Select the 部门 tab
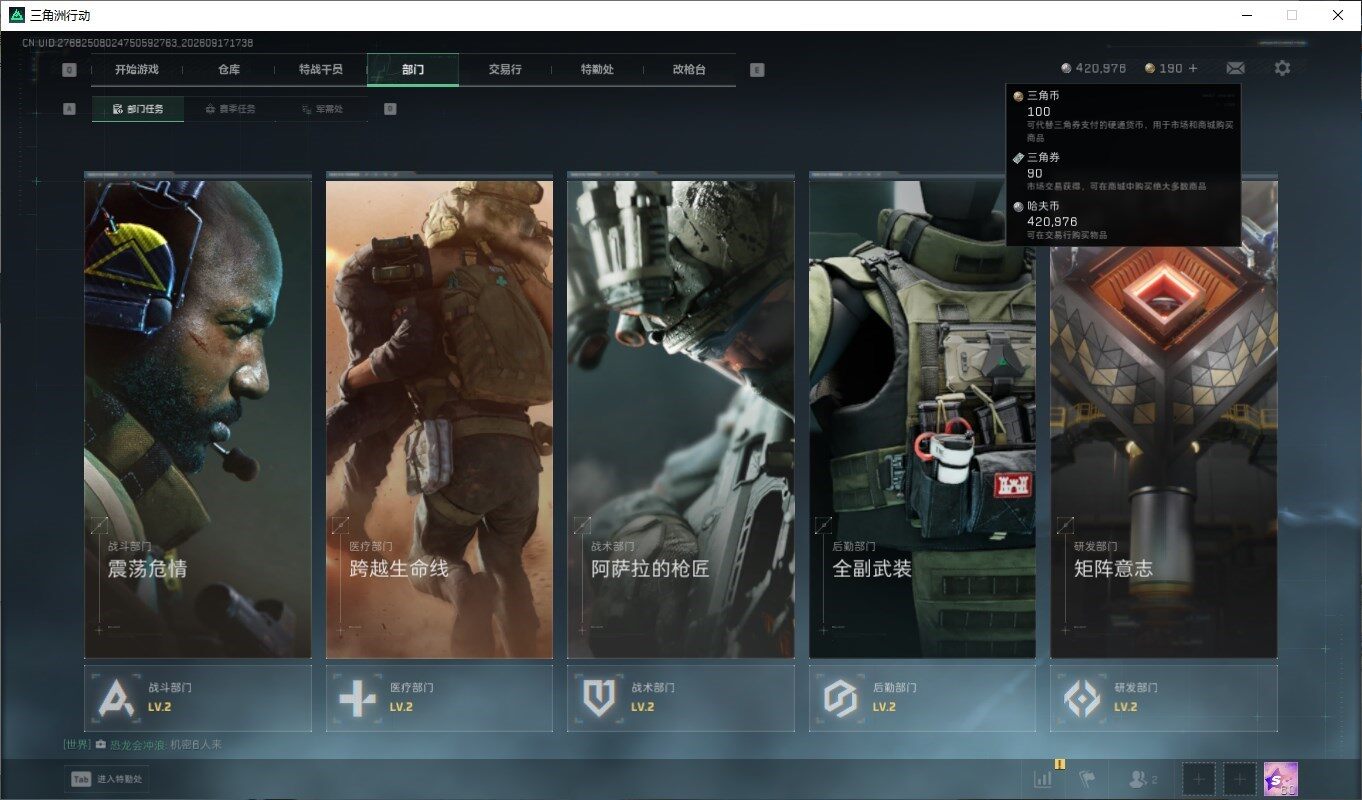This screenshot has width=1362, height=800. point(413,70)
